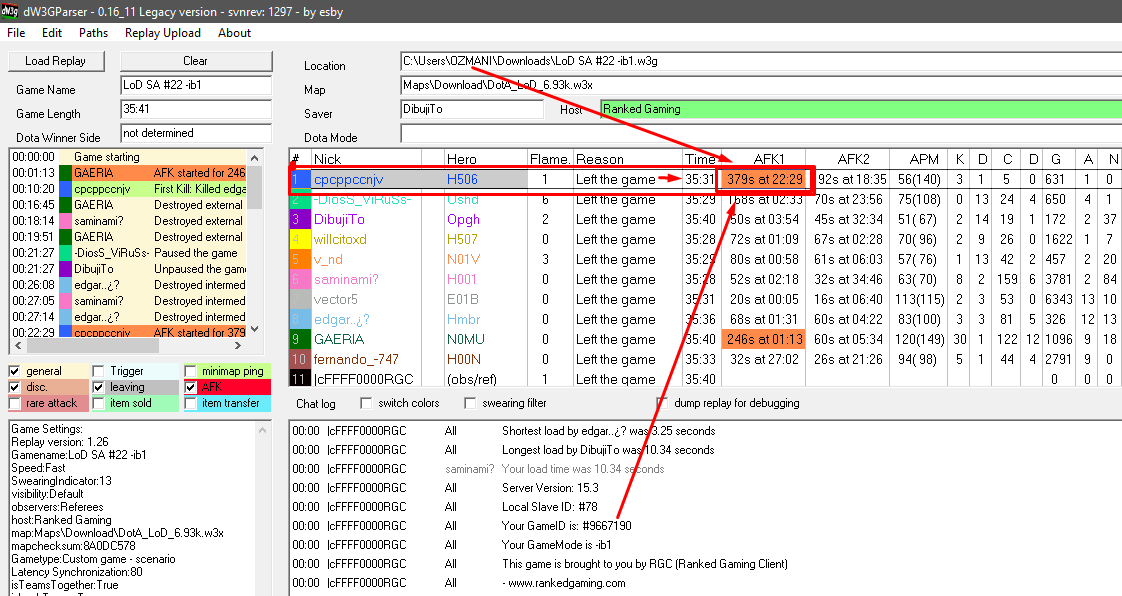Screen dimensions: 1122x596
Task: Click the purple slot 3 color cell
Action: click(x=299, y=220)
